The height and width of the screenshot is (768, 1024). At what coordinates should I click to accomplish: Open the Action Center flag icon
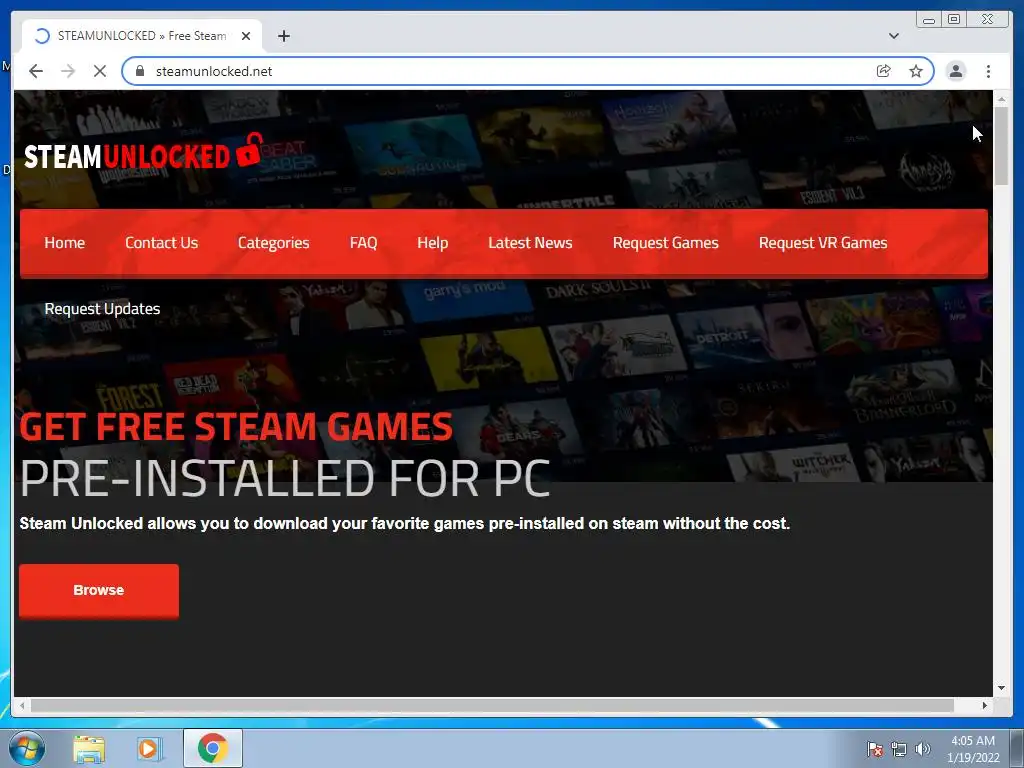[874, 749]
